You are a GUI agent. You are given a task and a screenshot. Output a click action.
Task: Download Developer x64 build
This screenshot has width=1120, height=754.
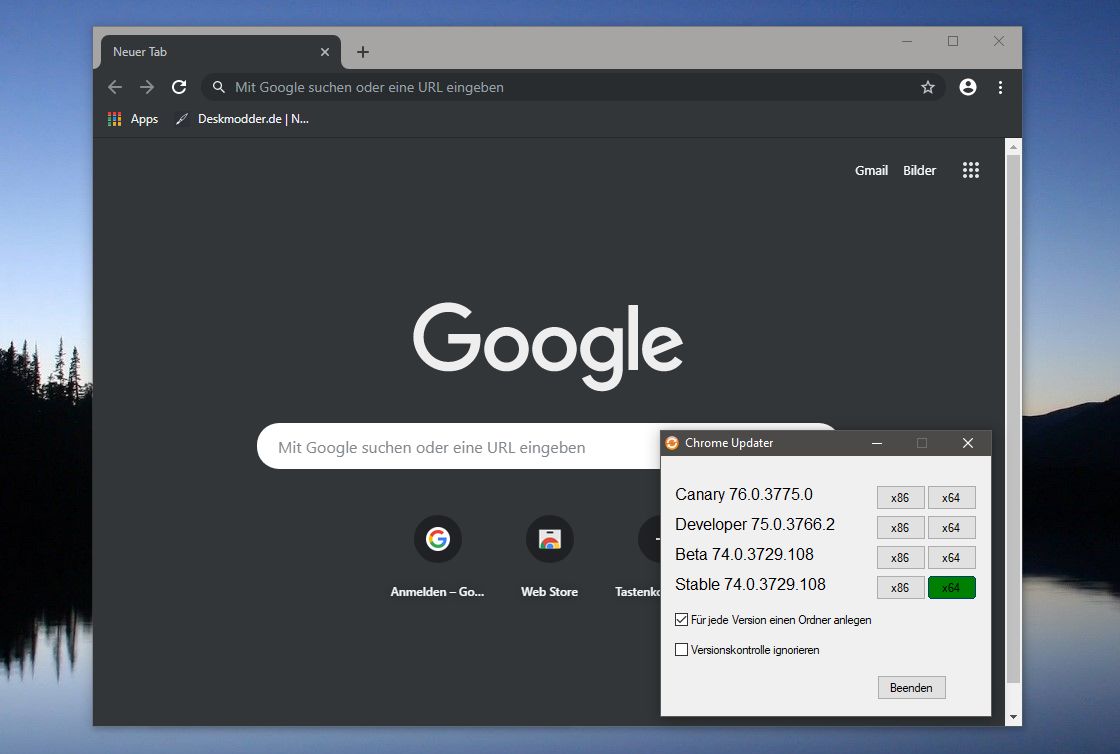[951, 528]
